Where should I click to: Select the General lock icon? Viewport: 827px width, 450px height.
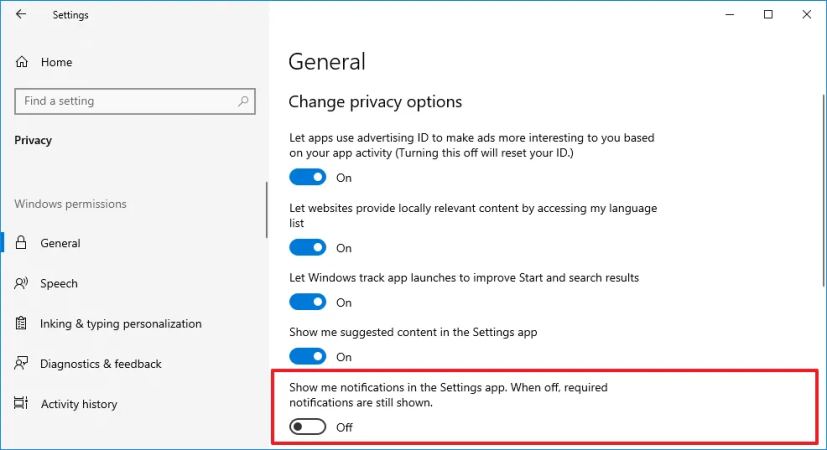[x=21, y=243]
